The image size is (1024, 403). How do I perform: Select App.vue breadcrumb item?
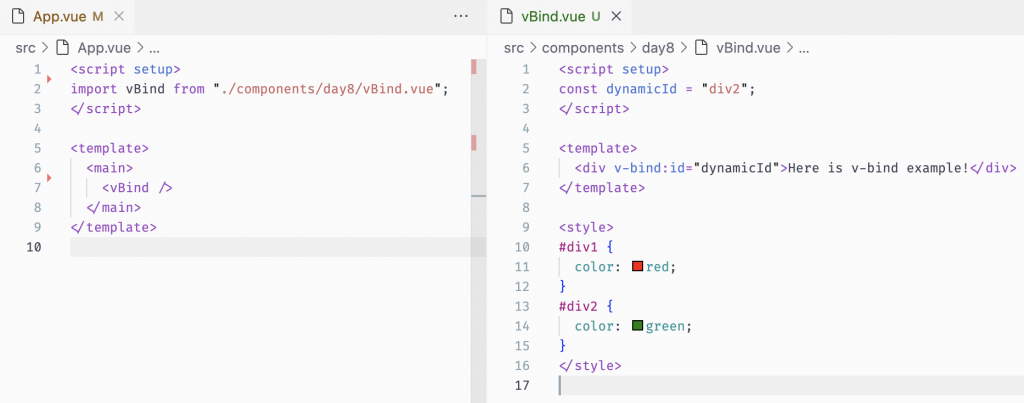click(x=104, y=48)
